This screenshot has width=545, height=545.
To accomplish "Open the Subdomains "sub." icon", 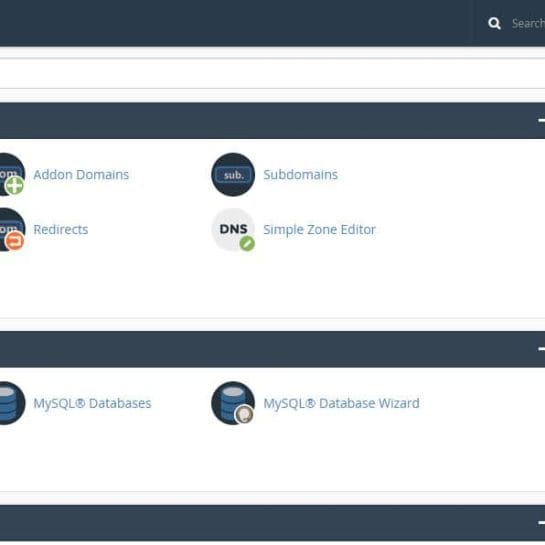I will [x=233, y=174].
